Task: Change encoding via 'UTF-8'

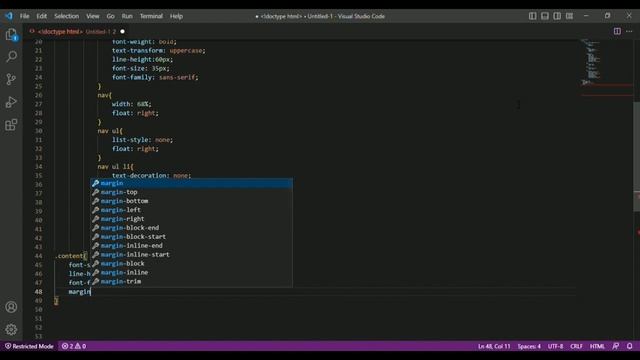Action: (556, 346)
